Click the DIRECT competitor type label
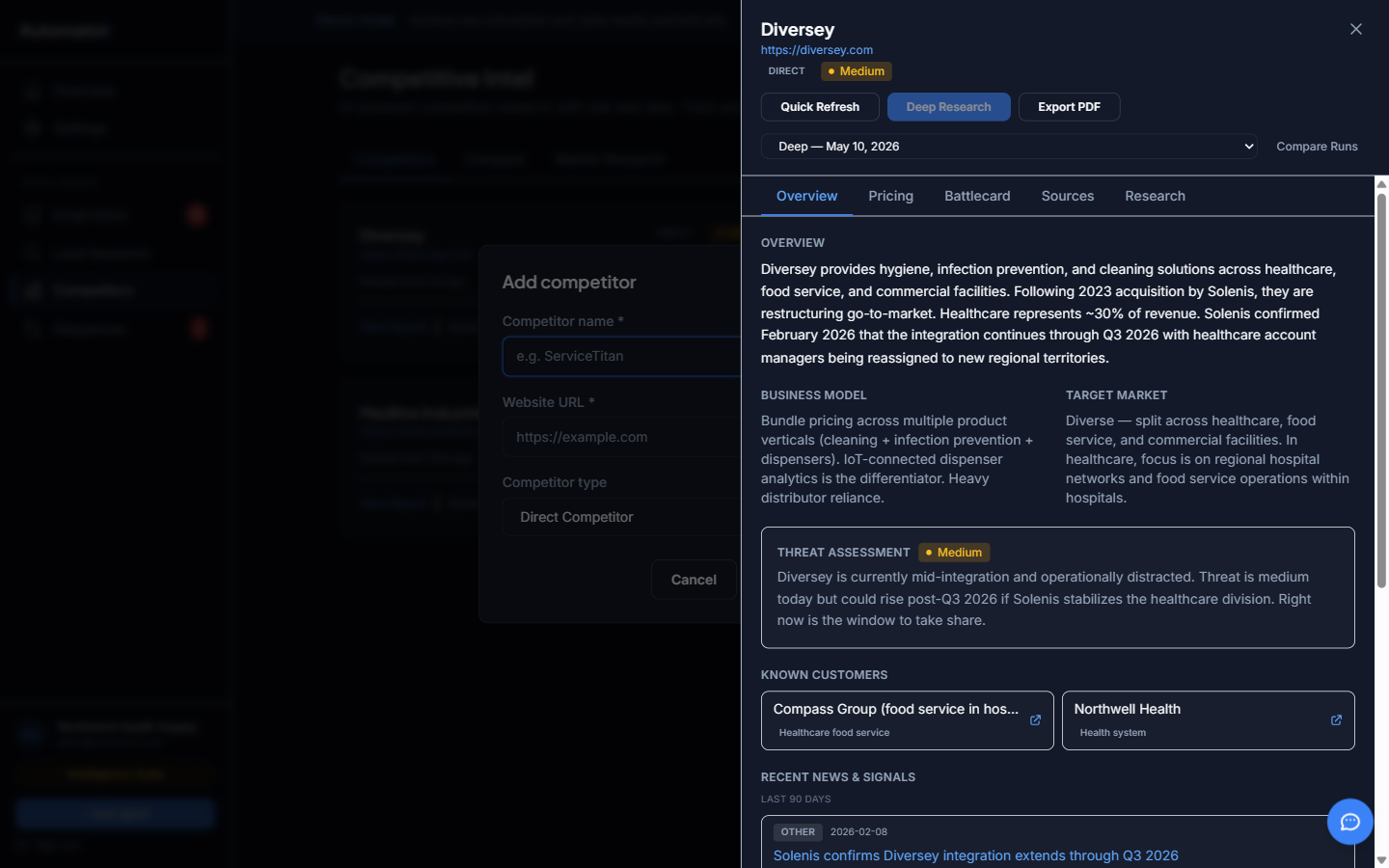The height and width of the screenshot is (868, 1389). pos(786,71)
